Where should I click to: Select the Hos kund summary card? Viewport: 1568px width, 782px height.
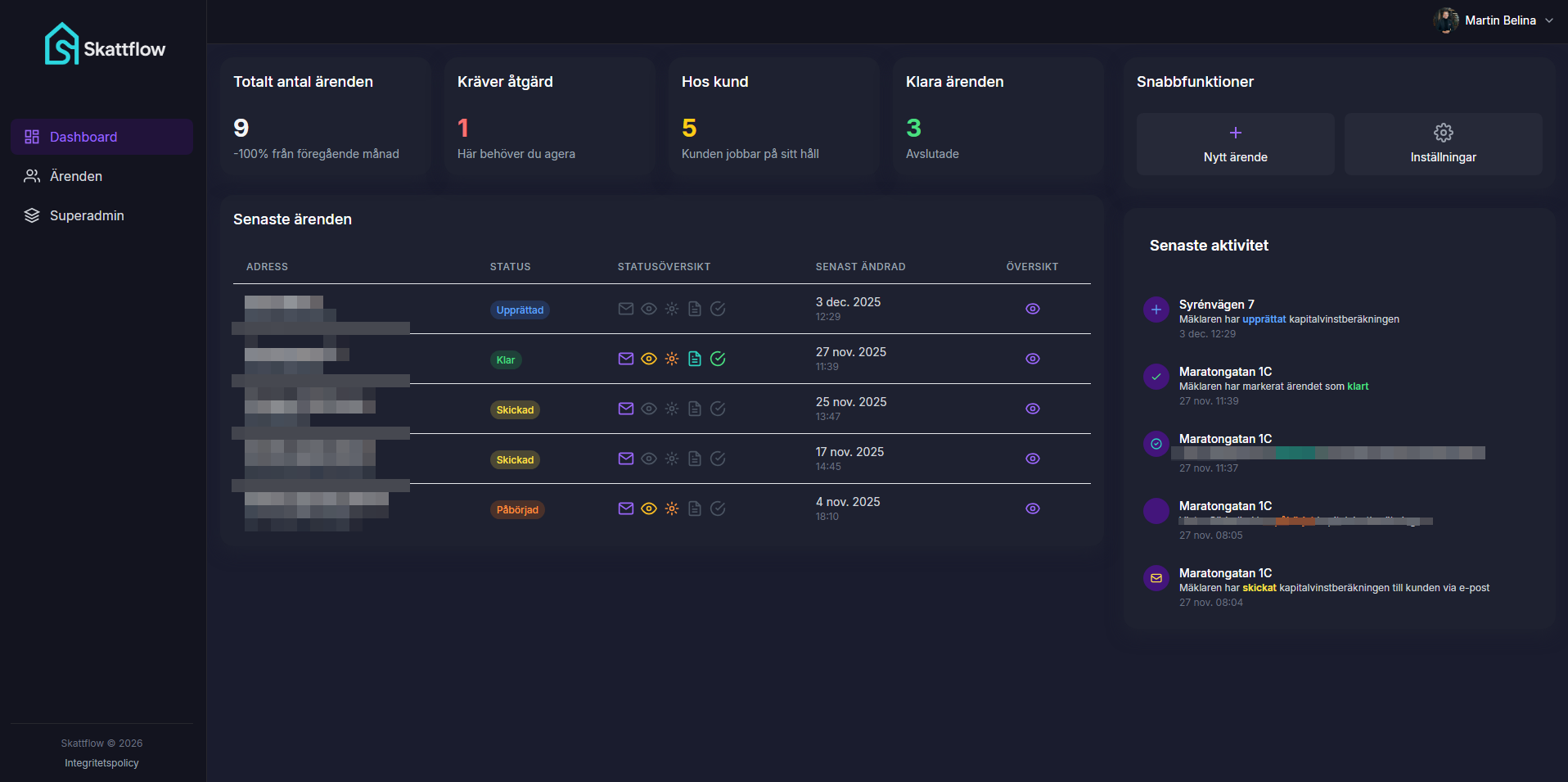pyautogui.click(x=773, y=116)
